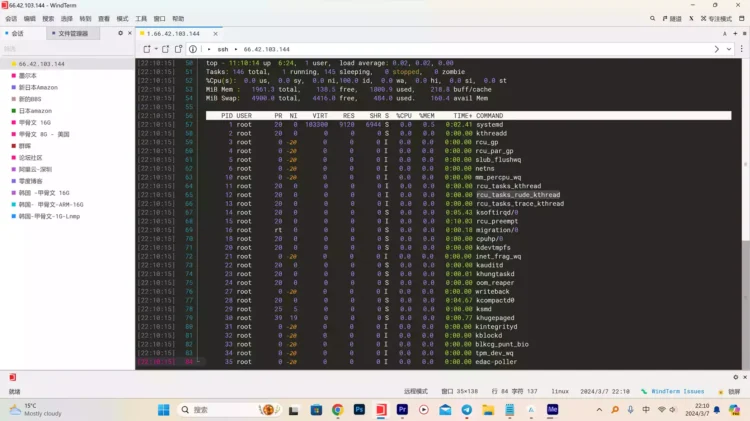Click the ssh segment in address bar
The height and width of the screenshot is (421, 750).
(x=222, y=49)
